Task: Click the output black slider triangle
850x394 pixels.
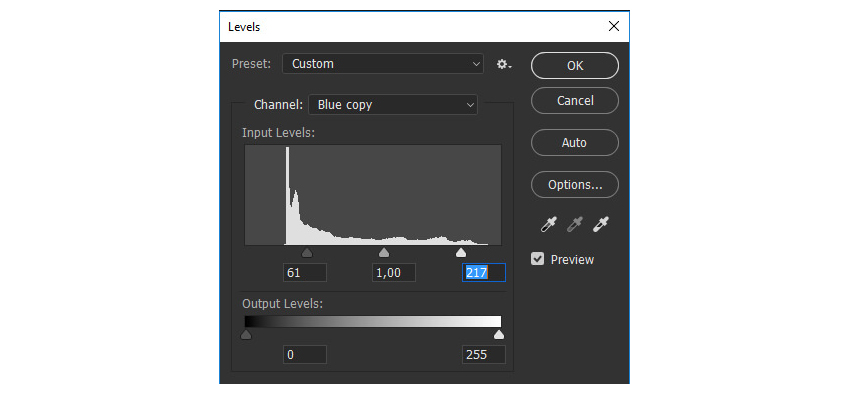Action: pos(246,335)
